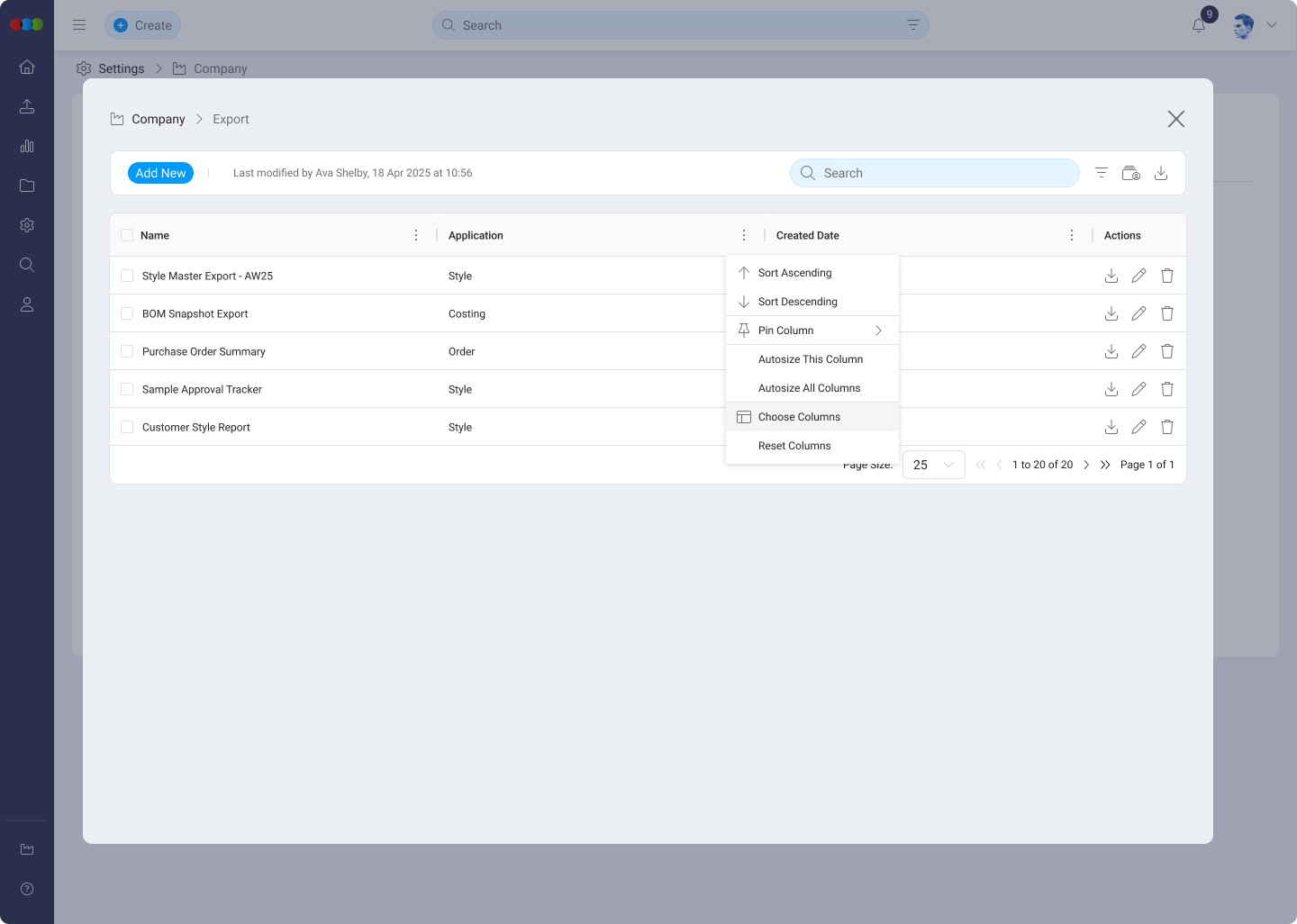Open the filter options in the toolbar
The width and height of the screenshot is (1297, 924).
1101,172
